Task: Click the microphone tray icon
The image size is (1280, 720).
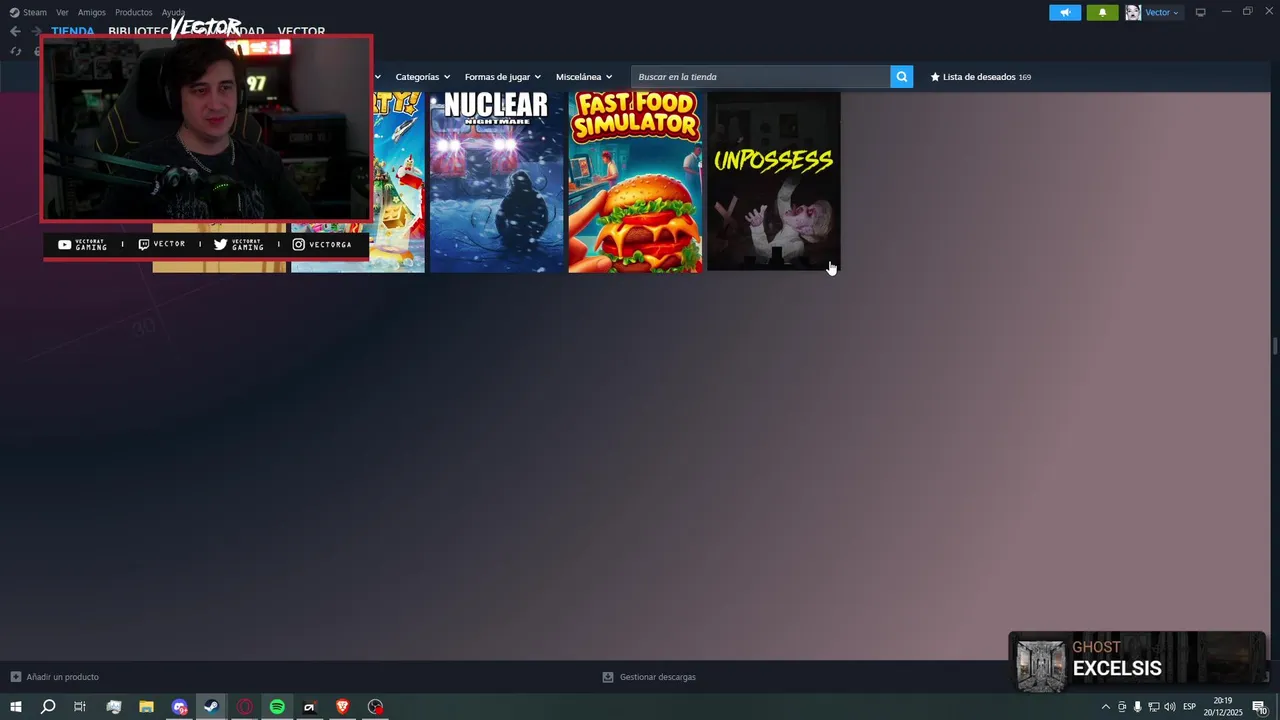Action: pos(1137,707)
